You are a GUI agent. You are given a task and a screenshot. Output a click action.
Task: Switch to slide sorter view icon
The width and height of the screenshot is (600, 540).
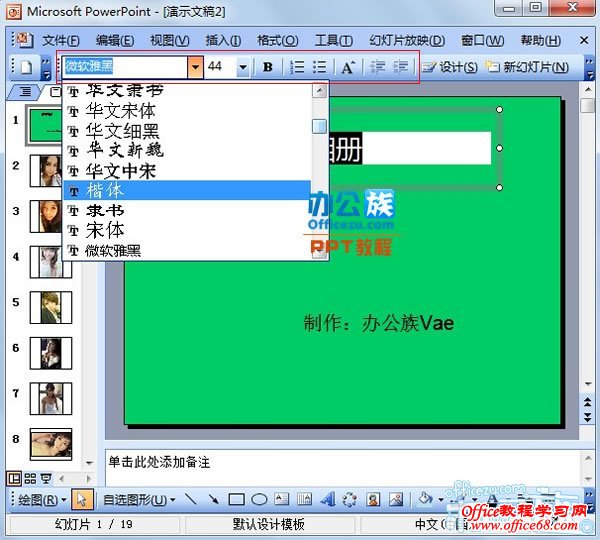[x=30, y=478]
